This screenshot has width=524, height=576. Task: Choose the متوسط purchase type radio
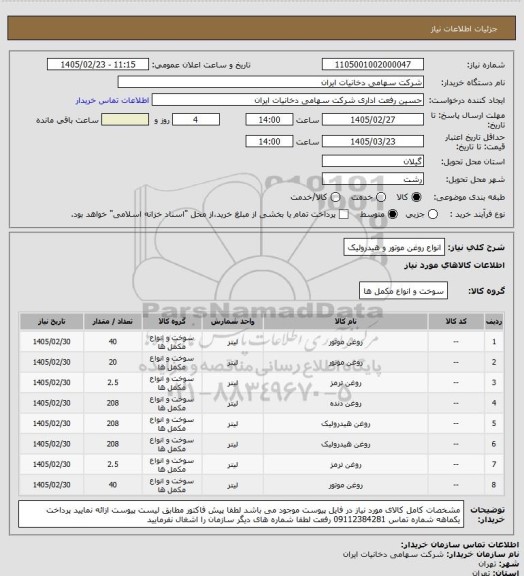[393, 214]
